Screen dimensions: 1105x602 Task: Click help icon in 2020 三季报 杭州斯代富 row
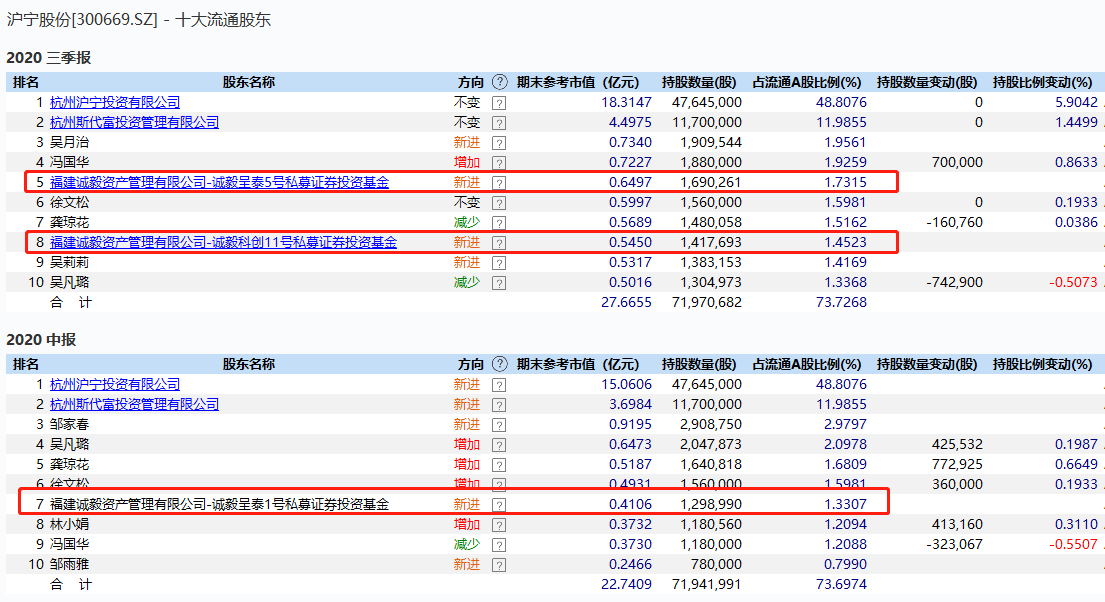[499, 123]
